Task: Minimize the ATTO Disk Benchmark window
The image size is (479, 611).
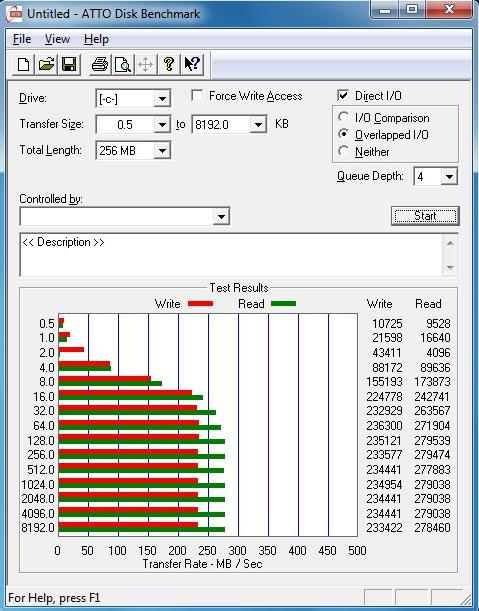Action: click(385, 10)
